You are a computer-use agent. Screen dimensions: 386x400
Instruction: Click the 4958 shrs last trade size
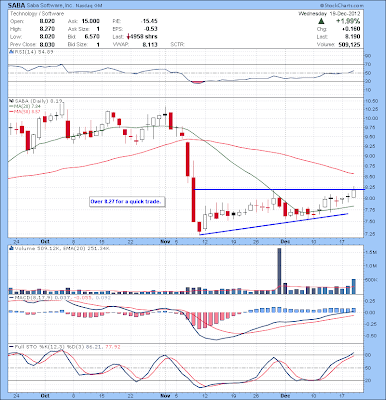(143, 37)
